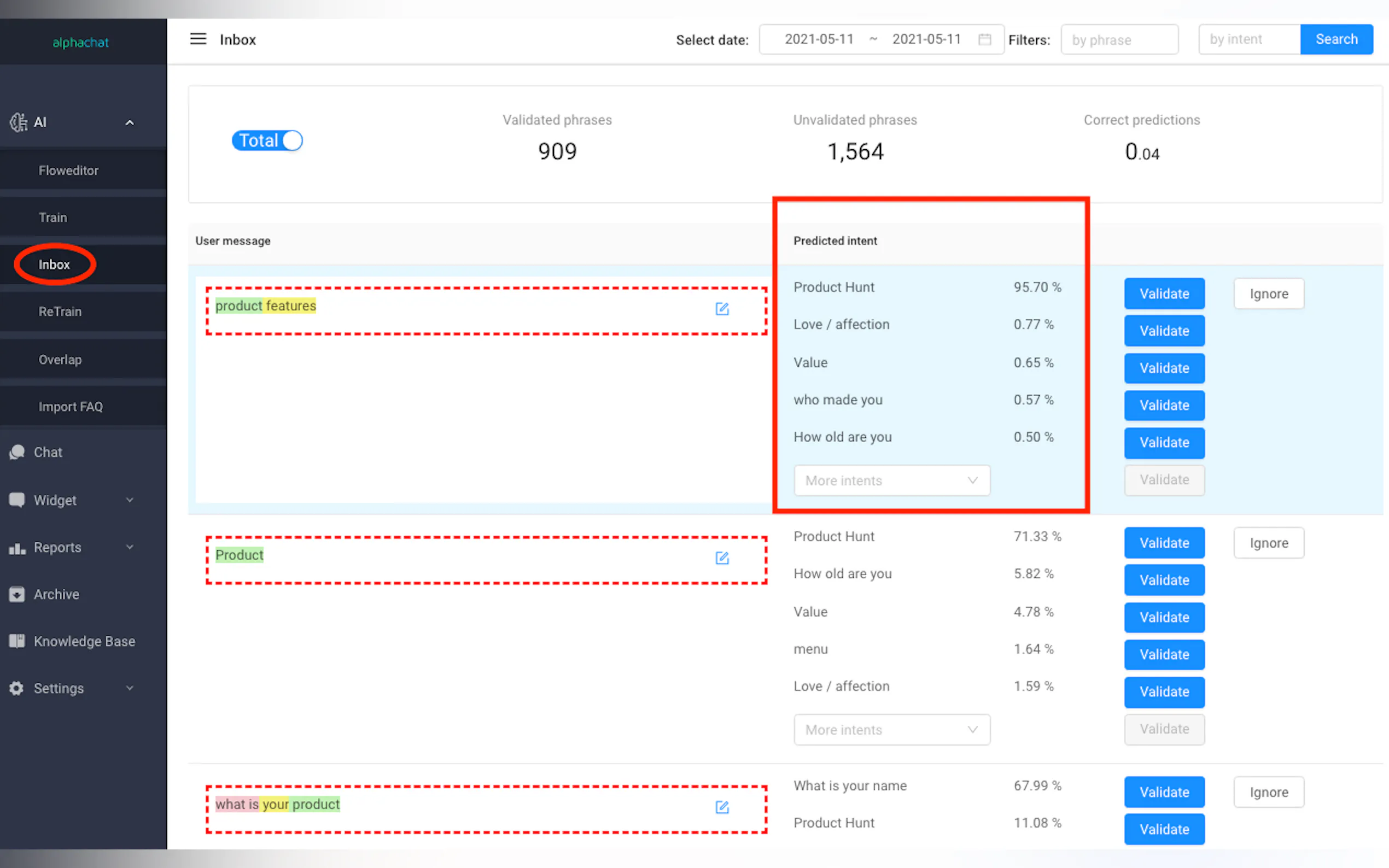Expand the Reports menu chevron
This screenshot has width=1389, height=868.
[x=130, y=547]
